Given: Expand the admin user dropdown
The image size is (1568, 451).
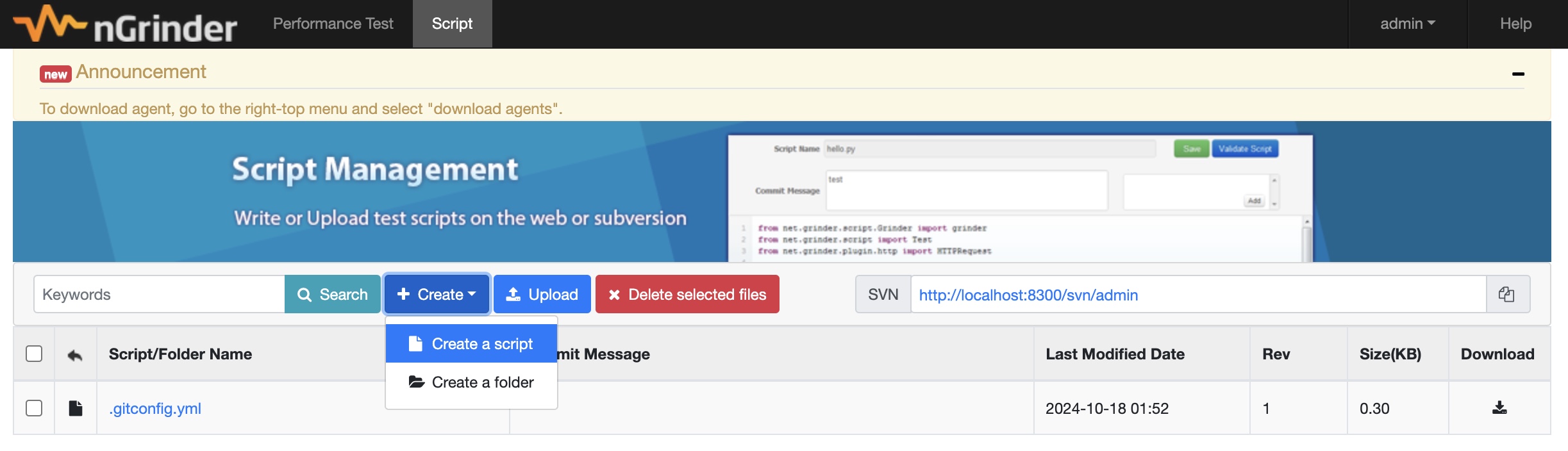Looking at the screenshot, I should coord(1408,24).
